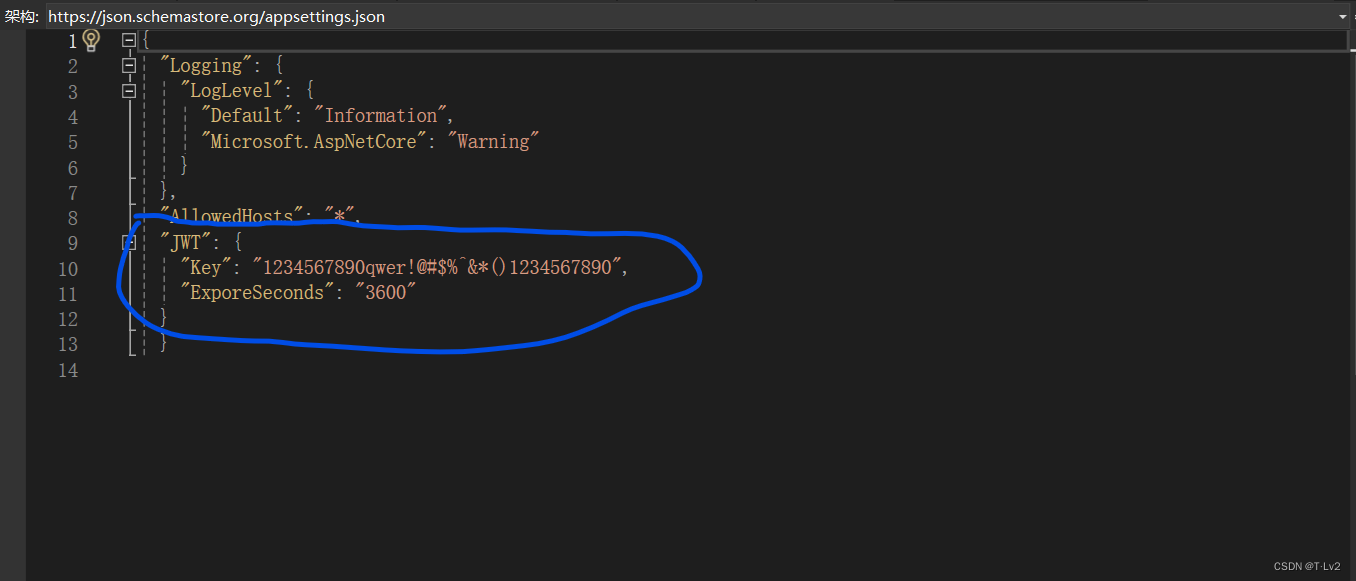Click the JWT key value string
1356x581 pixels.
point(437,268)
